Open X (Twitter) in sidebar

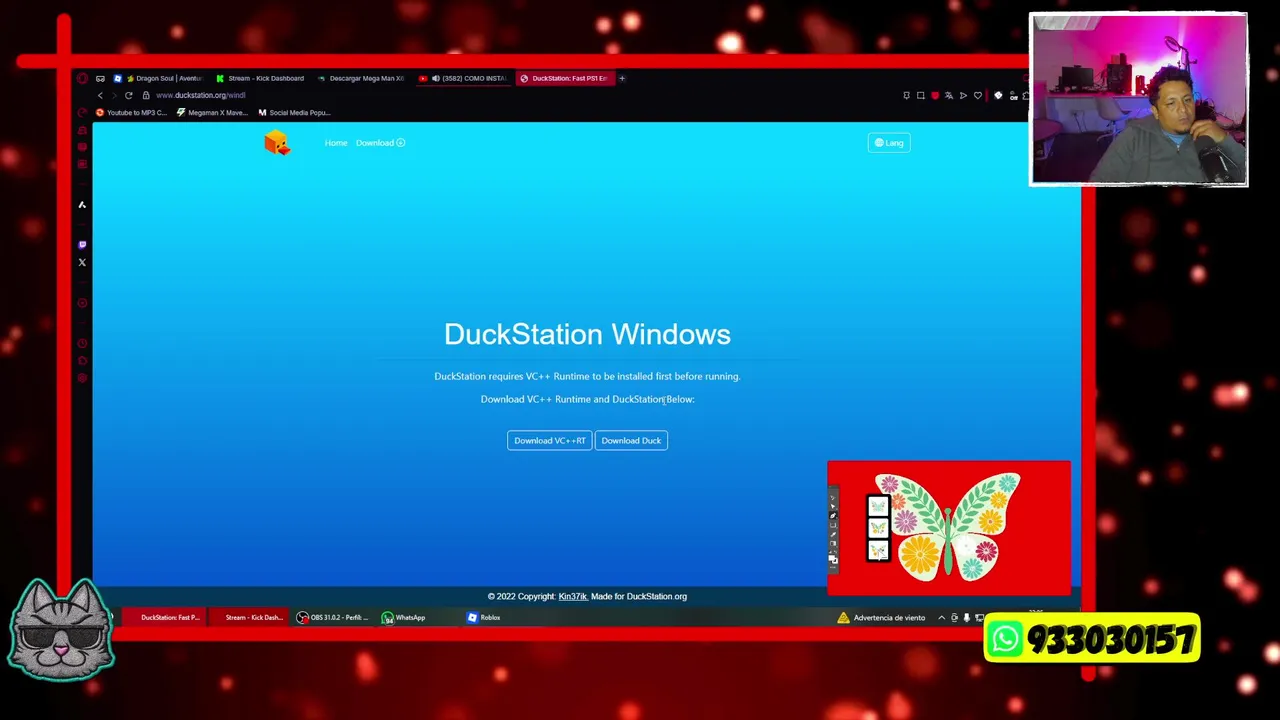[x=82, y=262]
